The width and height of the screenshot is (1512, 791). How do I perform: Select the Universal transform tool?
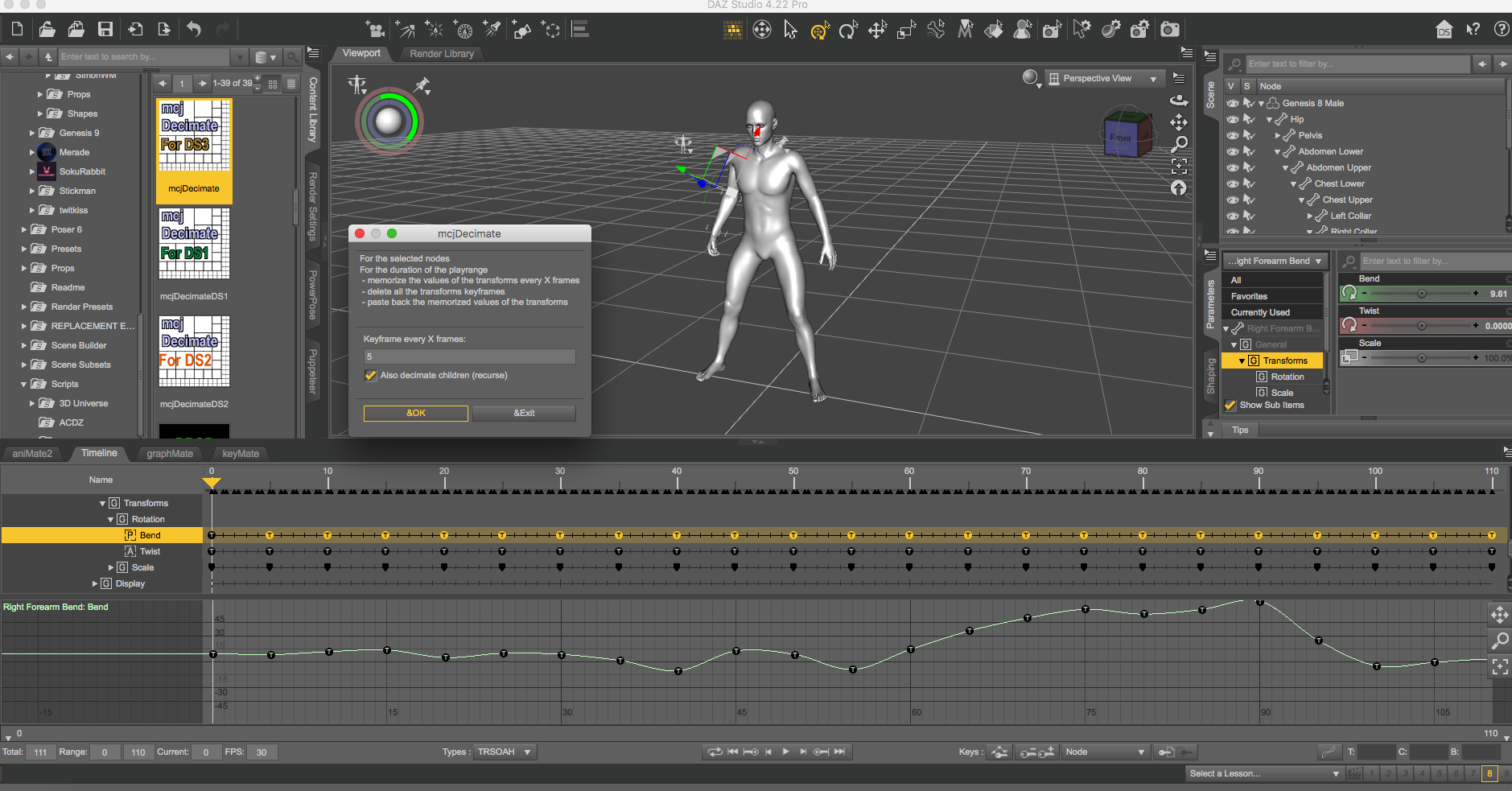pyautogui.click(x=819, y=31)
